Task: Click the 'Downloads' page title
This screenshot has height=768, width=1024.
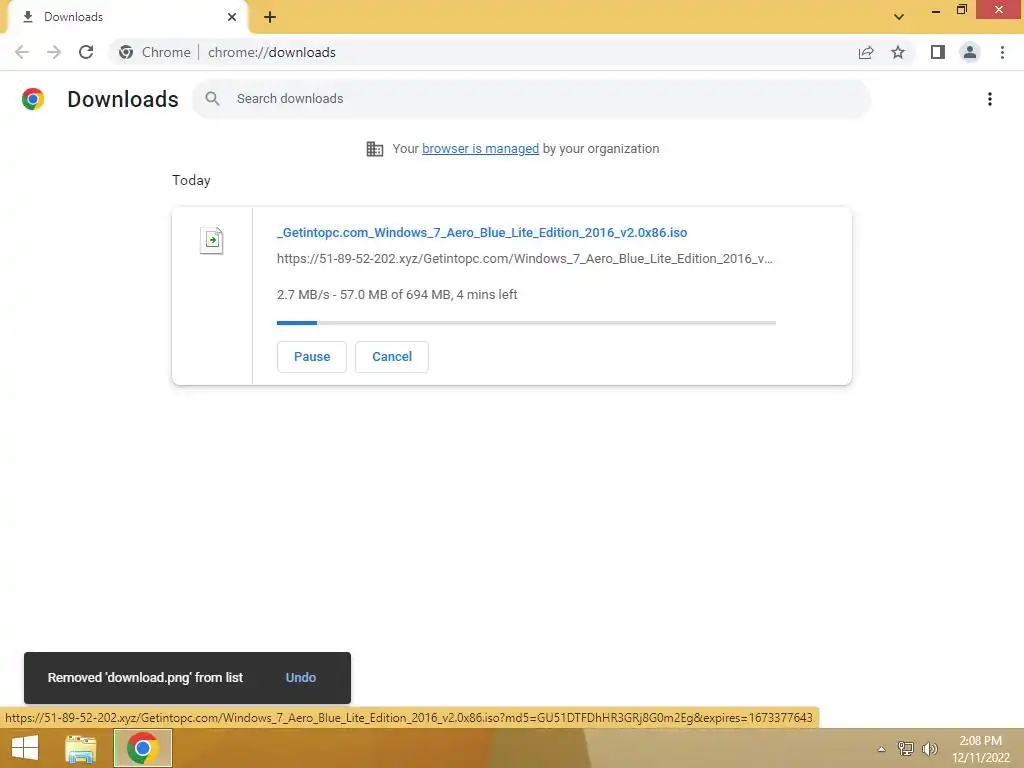Action: (x=123, y=99)
